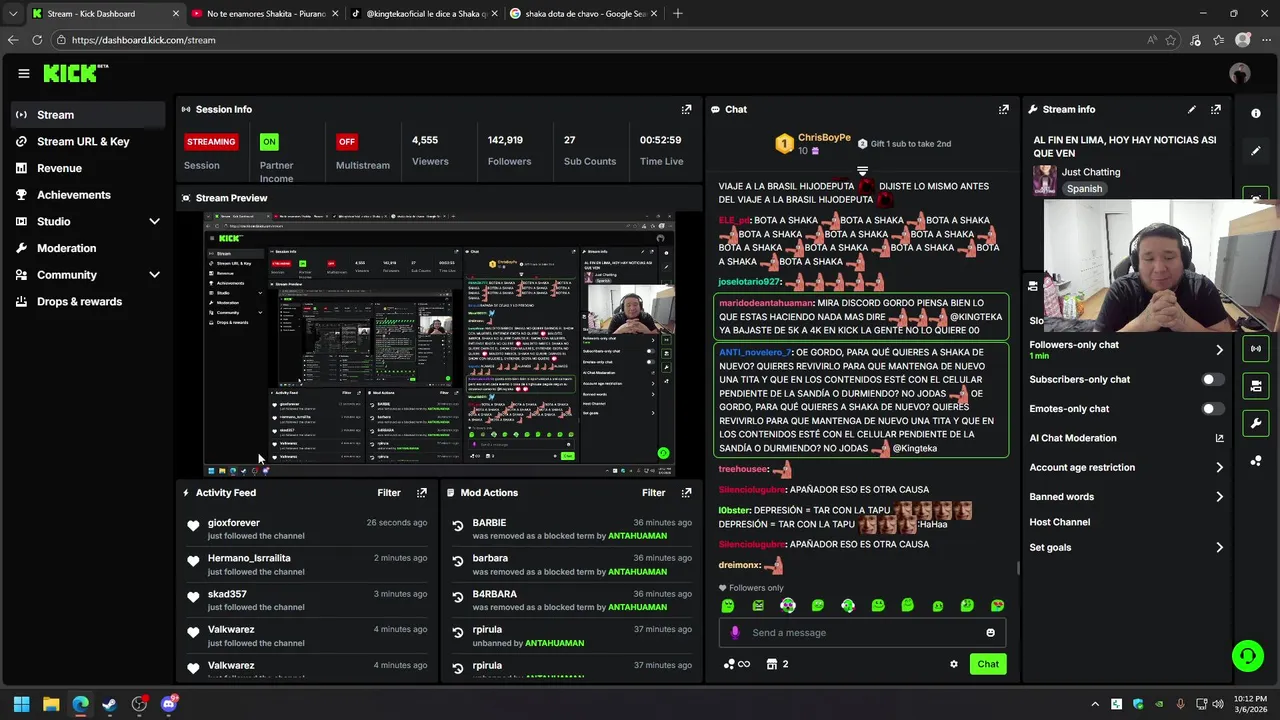Open the Activity Feed Filter

click(389, 493)
